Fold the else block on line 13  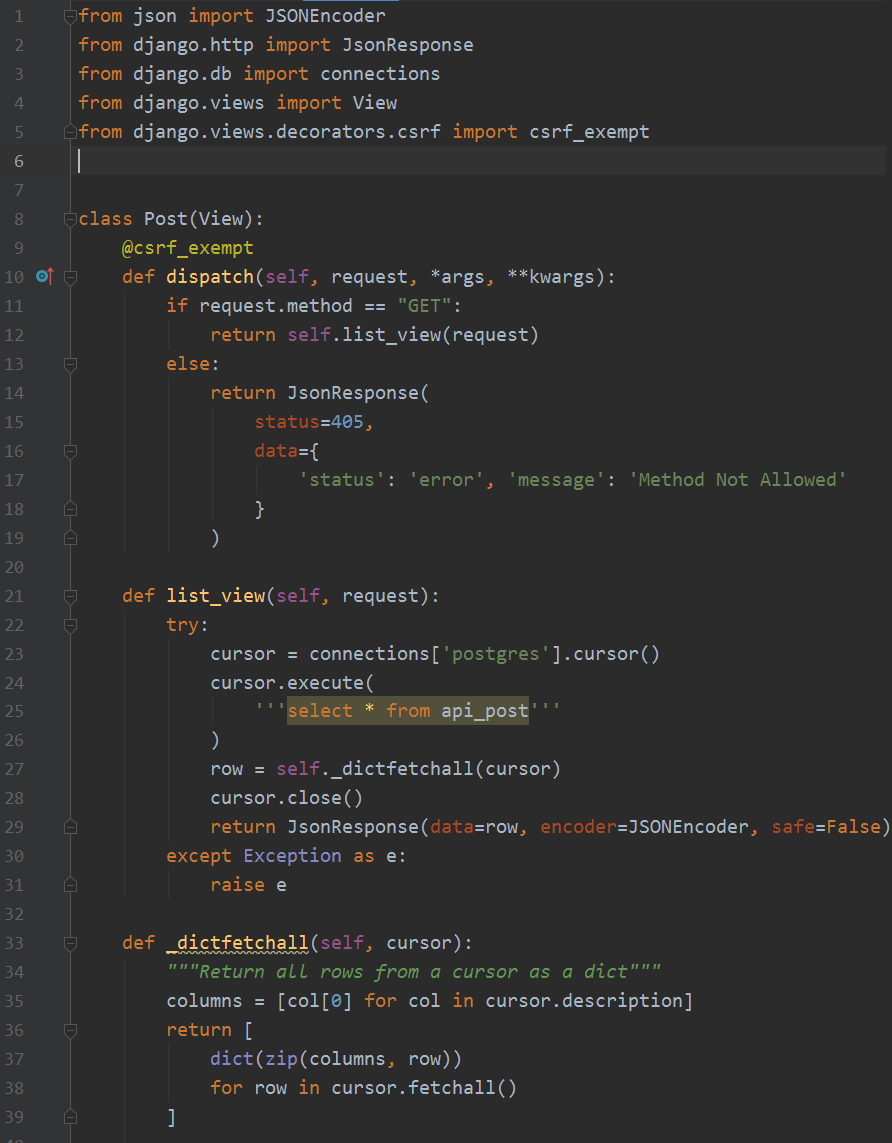tap(70, 364)
